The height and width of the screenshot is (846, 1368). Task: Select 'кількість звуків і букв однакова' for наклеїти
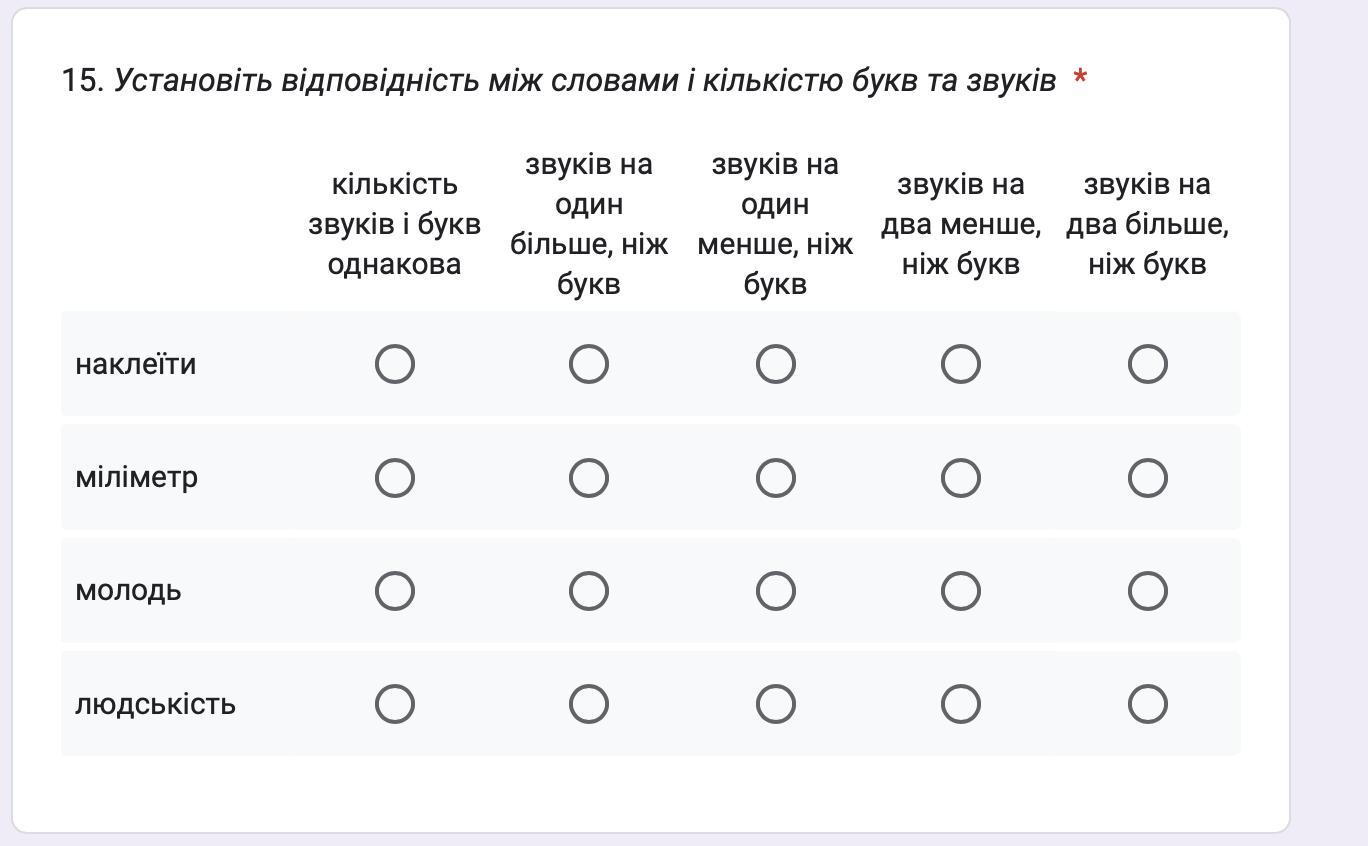click(x=394, y=364)
